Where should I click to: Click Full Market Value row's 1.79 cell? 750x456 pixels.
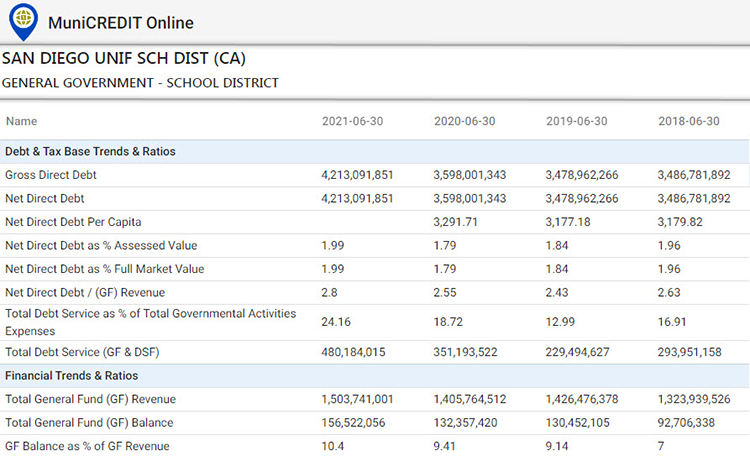(445, 269)
